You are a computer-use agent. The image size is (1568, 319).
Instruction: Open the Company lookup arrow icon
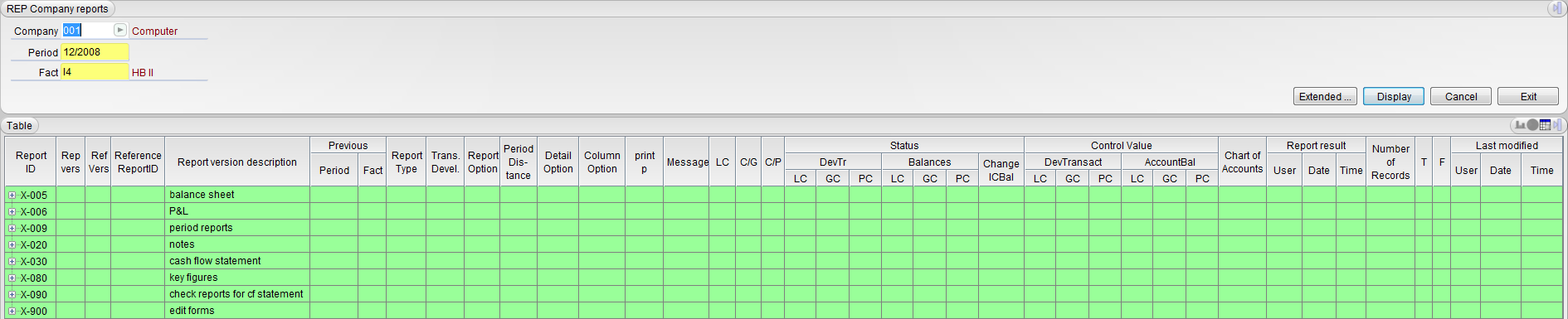coord(120,30)
